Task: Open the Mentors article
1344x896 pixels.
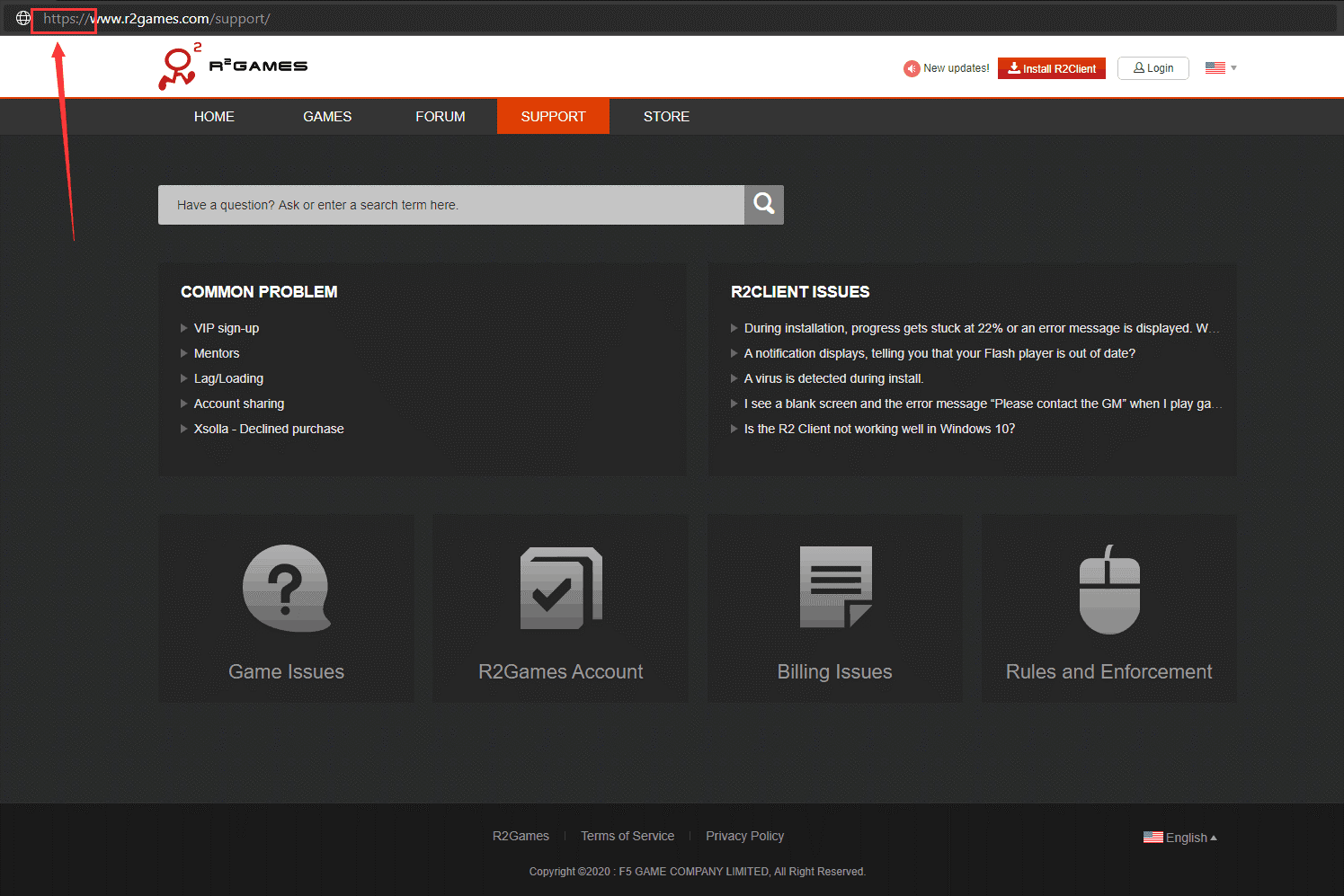Action: pos(217,353)
